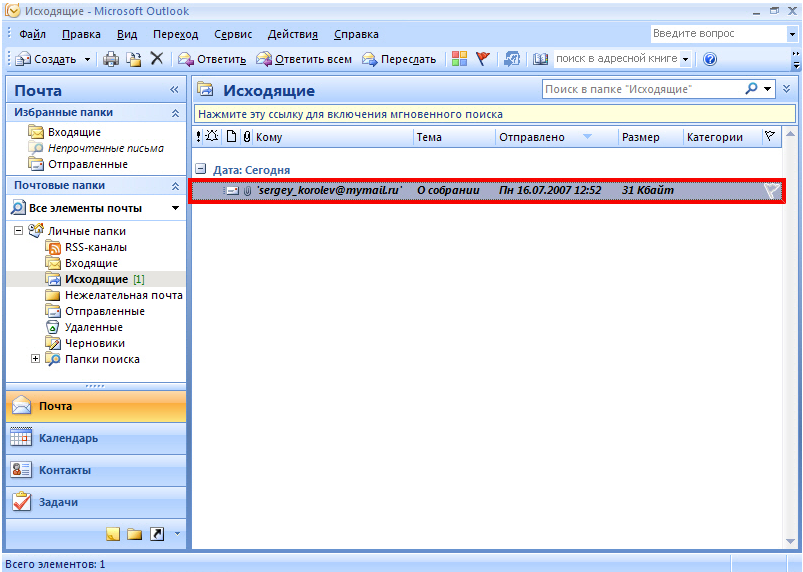The image size is (803, 572).
Task: Open the Переход menu
Action: (x=175, y=34)
